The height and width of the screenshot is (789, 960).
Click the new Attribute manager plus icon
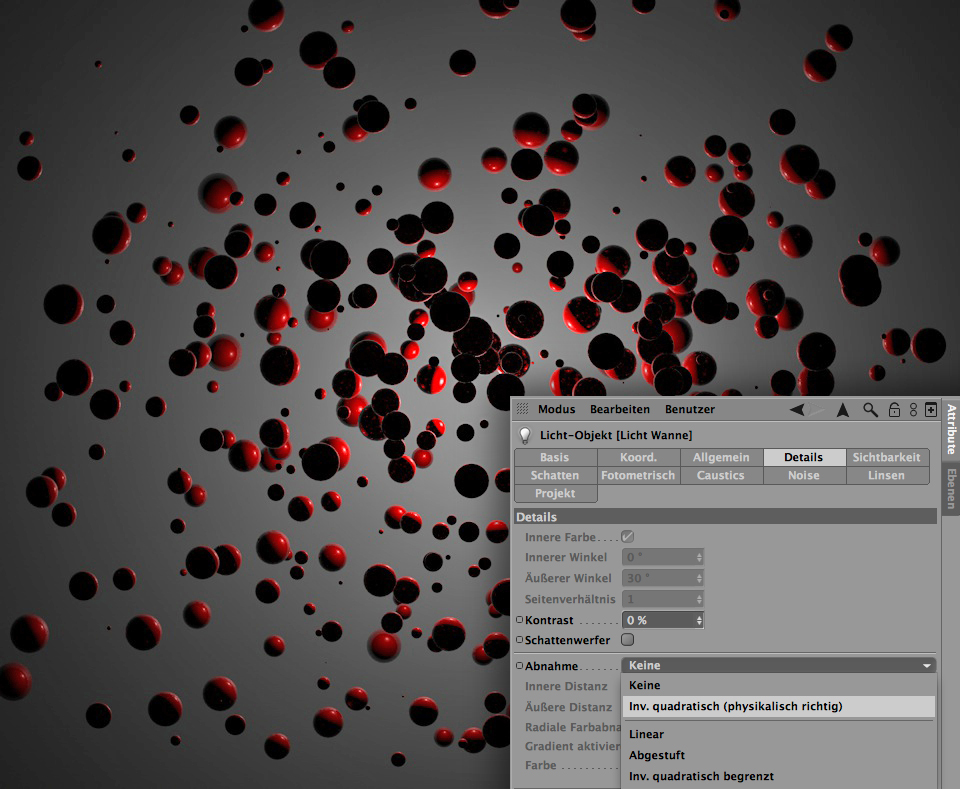click(x=931, y=409)
